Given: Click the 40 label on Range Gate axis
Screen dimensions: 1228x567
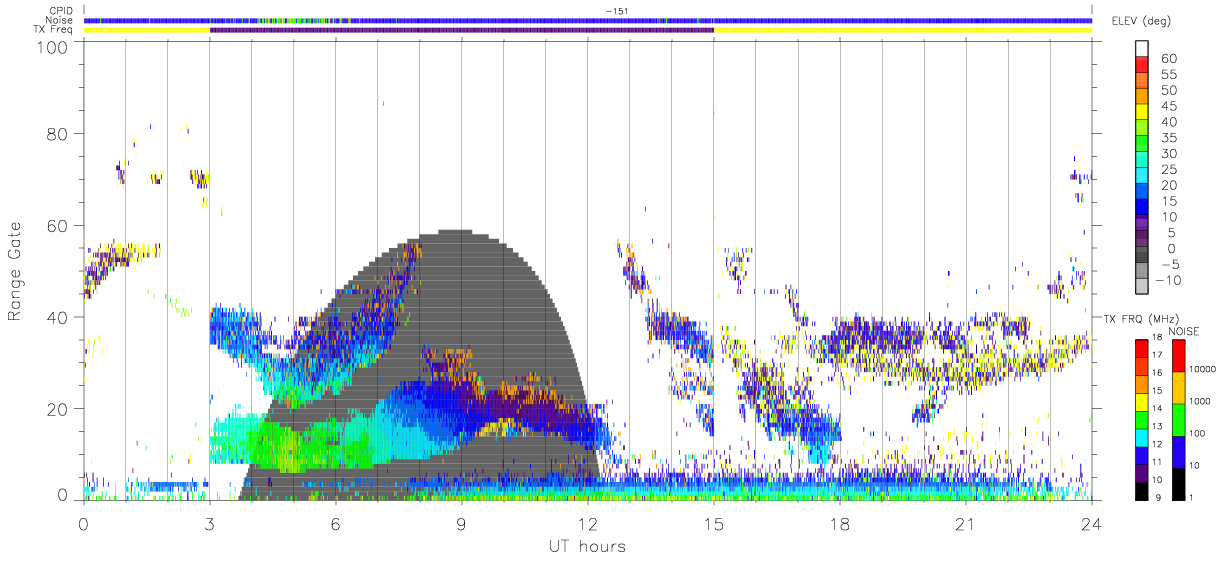Looking at the screenshot, I should 57,318.
